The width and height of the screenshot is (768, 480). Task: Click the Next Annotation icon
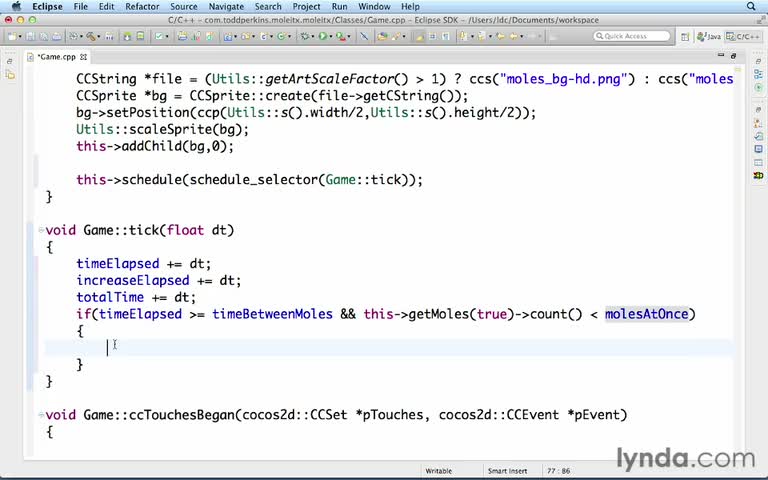click(x=463, y=36)
